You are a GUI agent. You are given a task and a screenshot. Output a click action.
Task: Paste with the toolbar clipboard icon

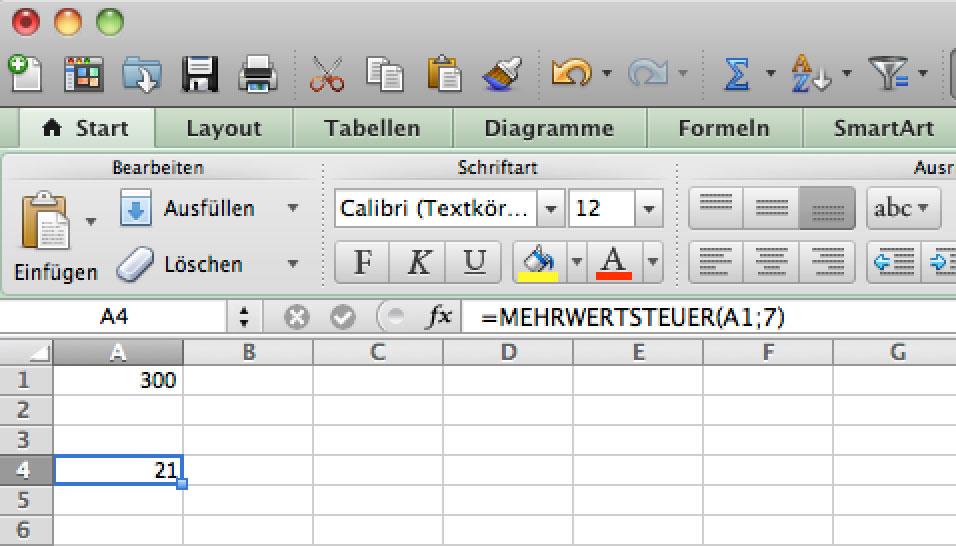[x=444, y=73]
